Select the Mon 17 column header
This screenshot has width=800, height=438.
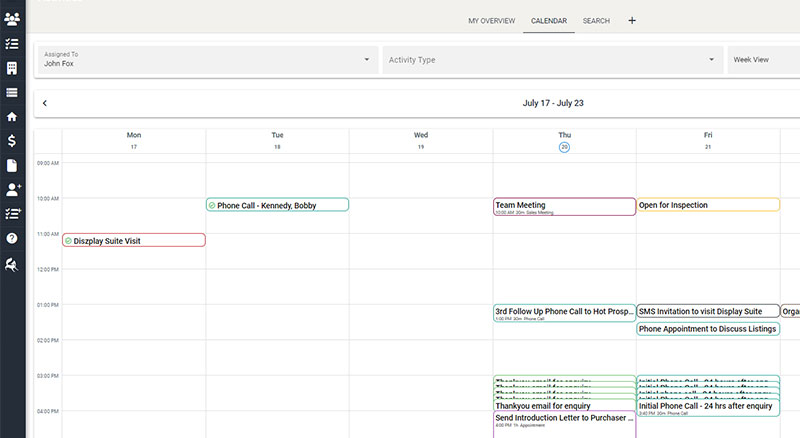[x=134, y=140]
